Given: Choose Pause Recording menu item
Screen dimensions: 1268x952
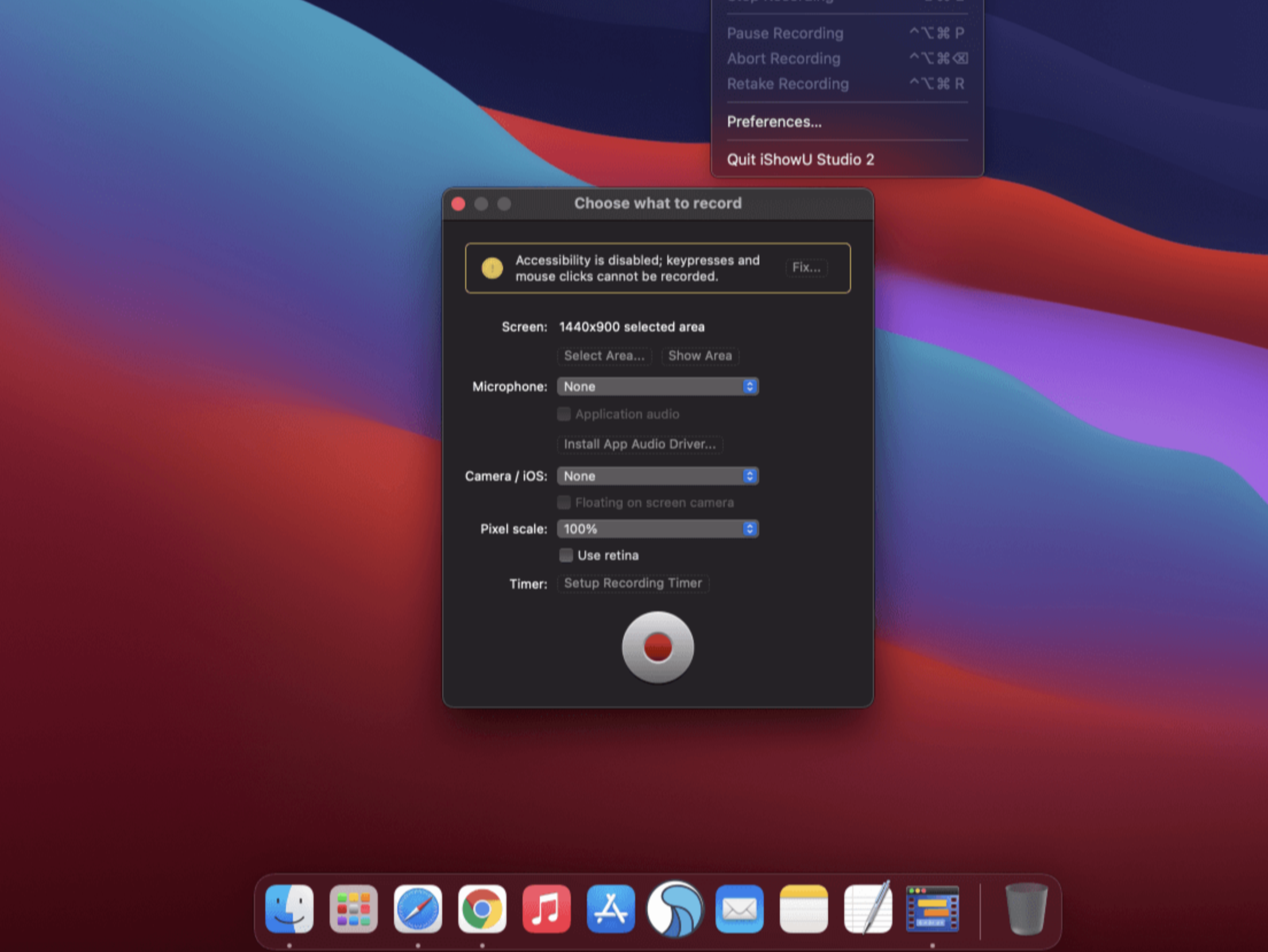Looking at the screenshot, I should click(x=847, y=33).
